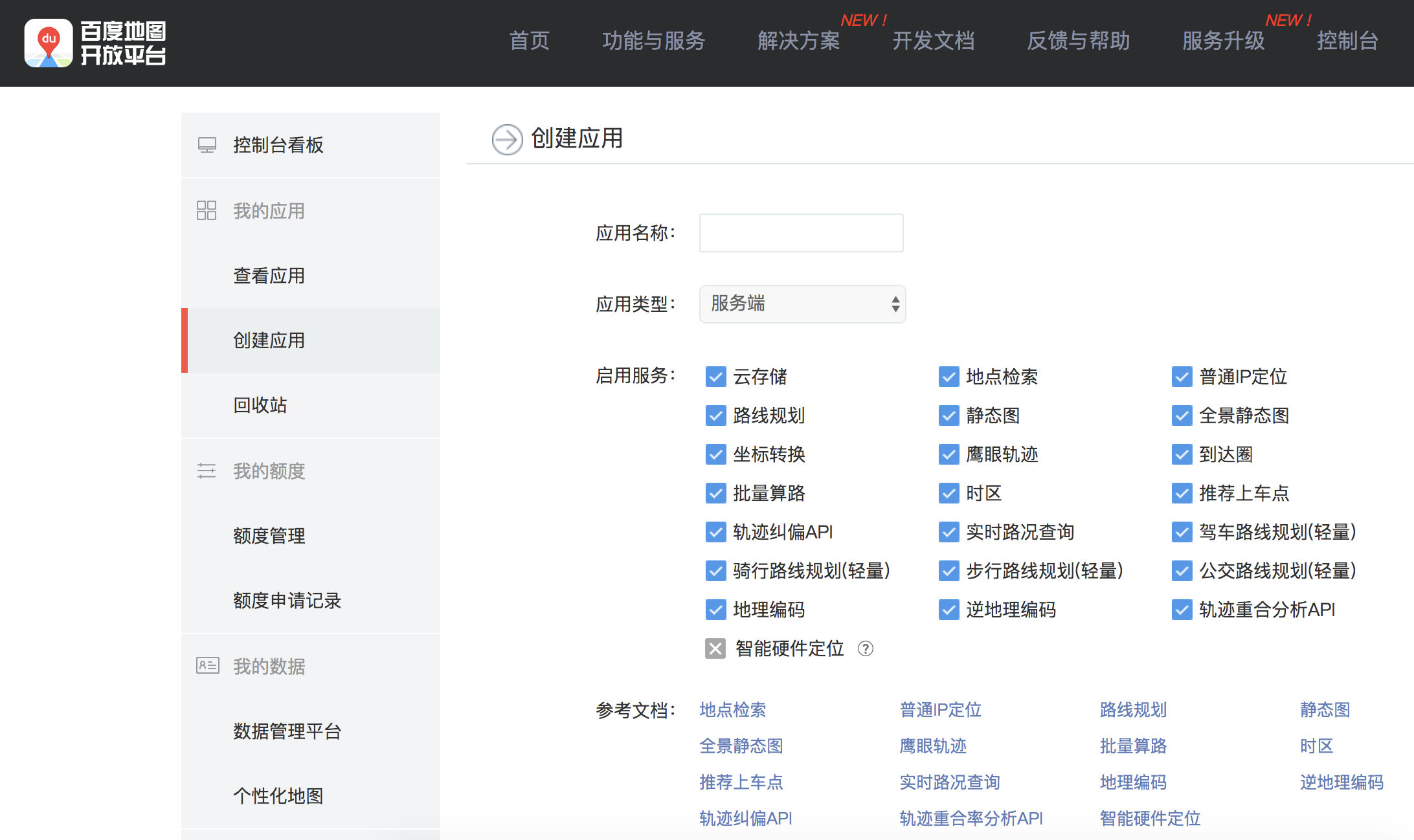The height and width of the screenshot is (840, 1414).
Task: Uncheck the 轨迹纠偏API checkbox
Action: pos(715,532)
